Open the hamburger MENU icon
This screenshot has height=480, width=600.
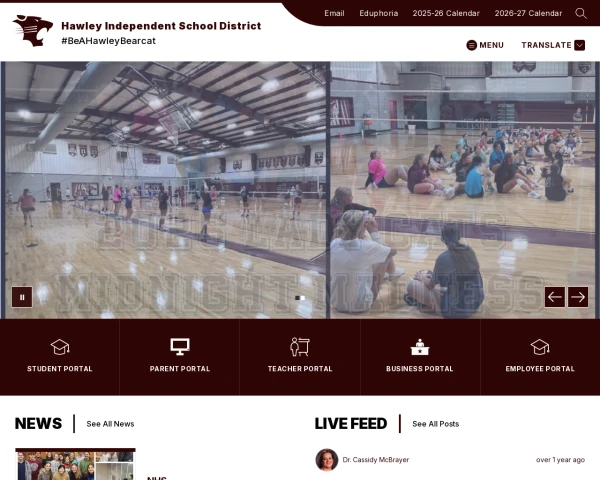tap(471, 45)
